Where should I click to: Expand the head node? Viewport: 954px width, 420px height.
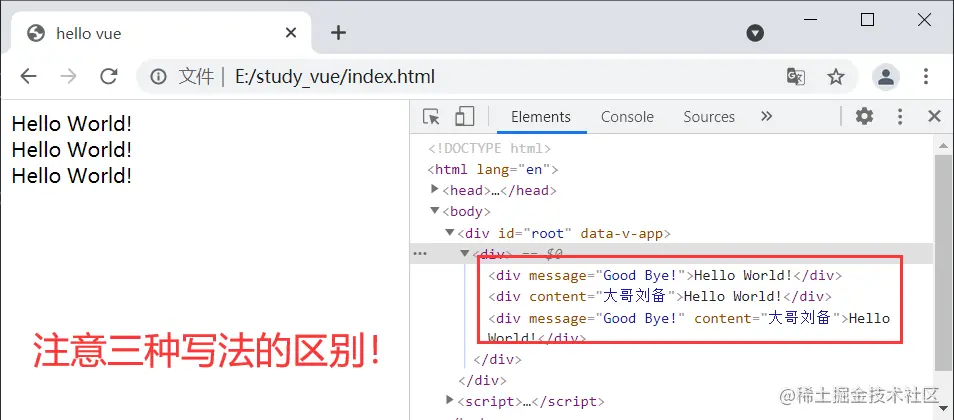[x=434, y=189]
